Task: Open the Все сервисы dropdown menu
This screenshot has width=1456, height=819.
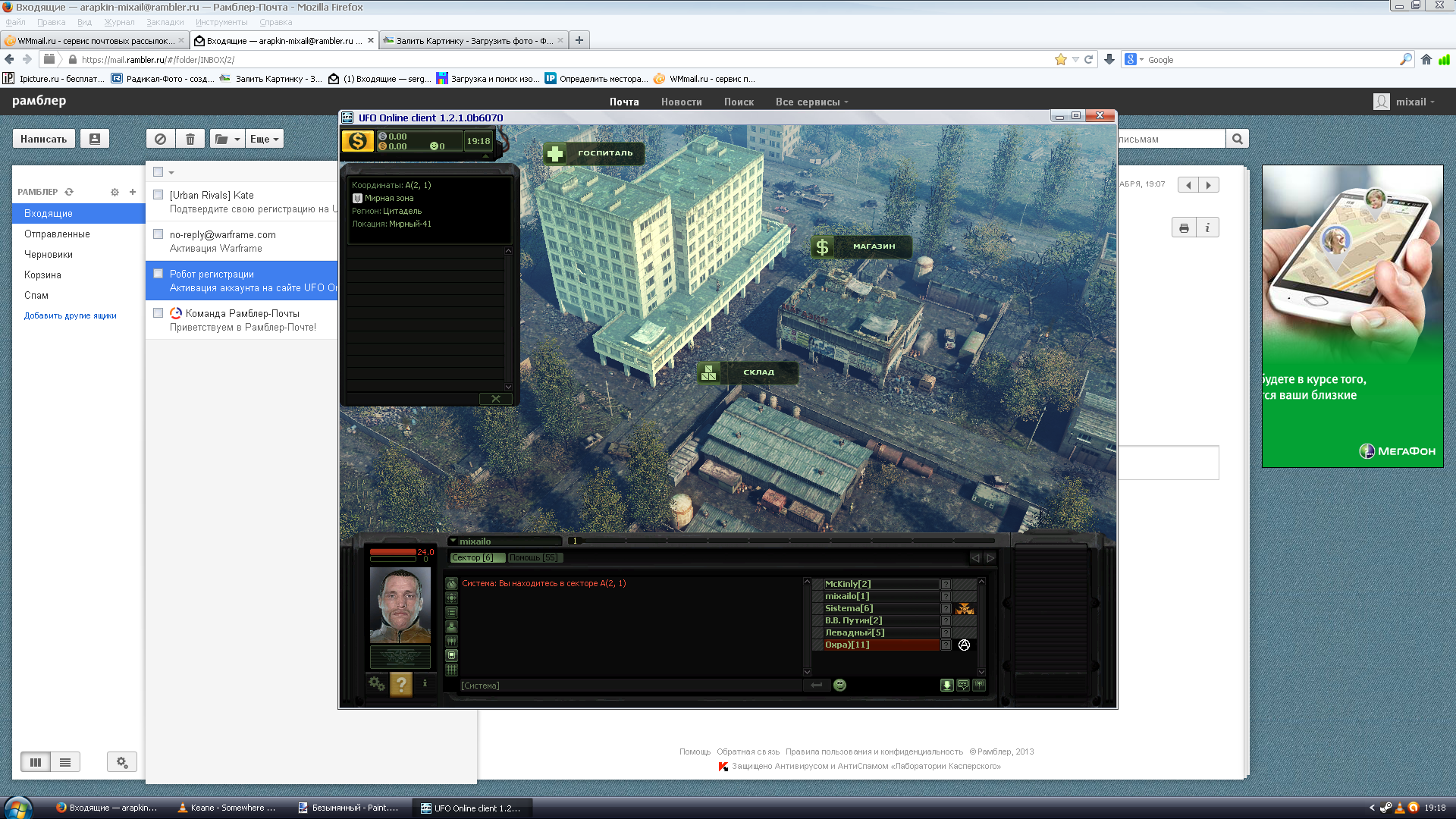Action: (811, 102)
